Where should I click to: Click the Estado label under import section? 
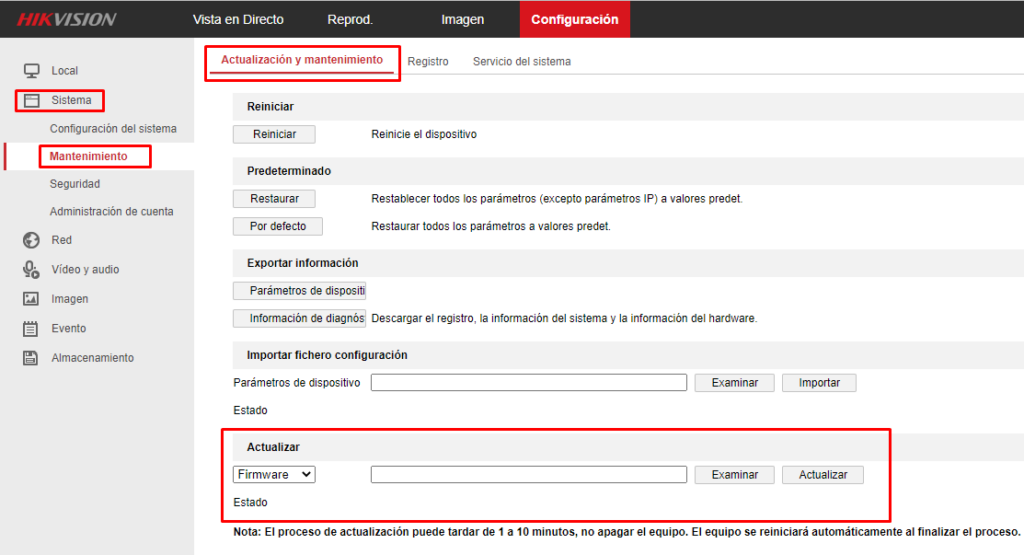pyautogui.click(x=250, y=410)
